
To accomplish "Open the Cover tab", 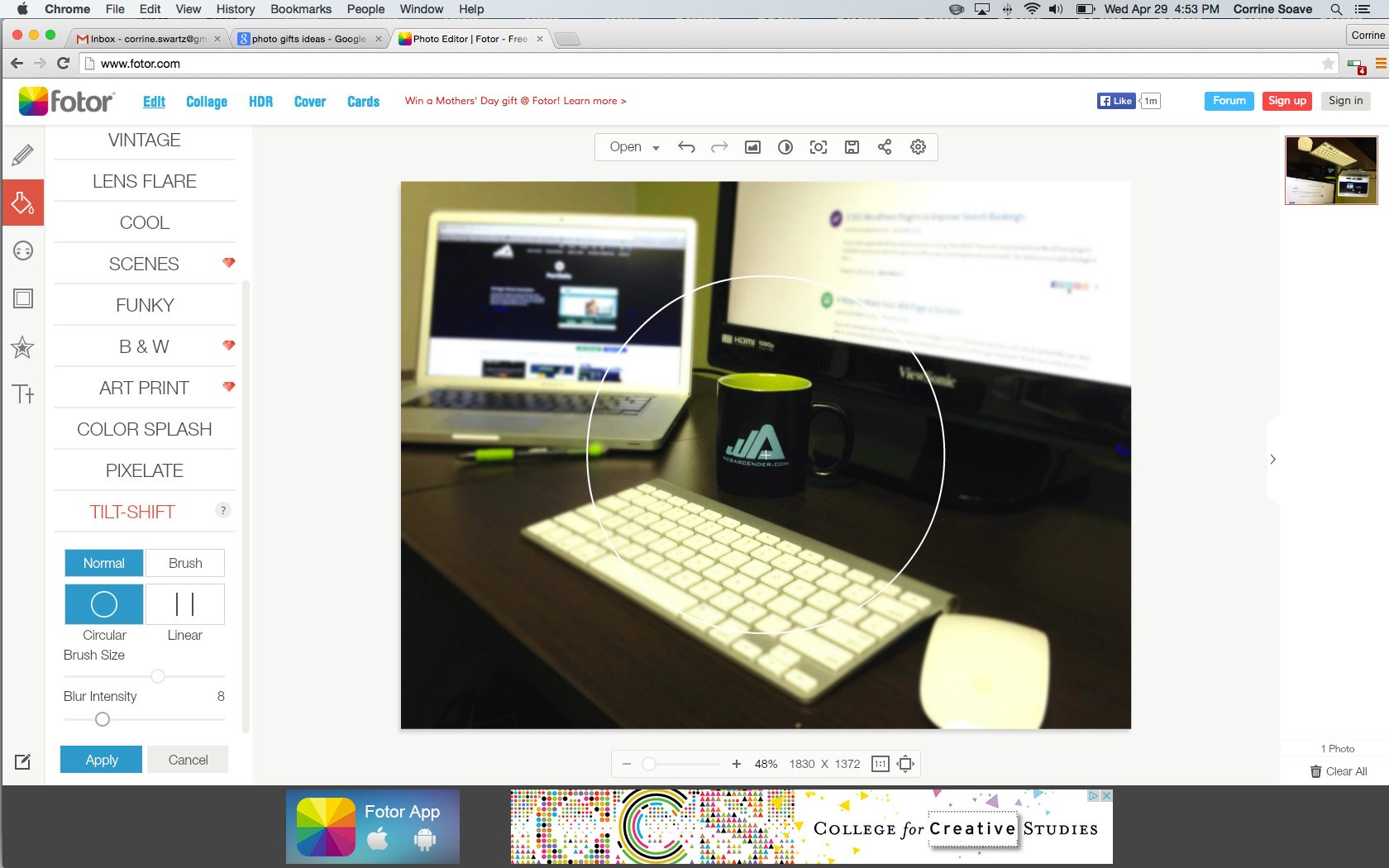I will pyautogui.click(x=310, y=102).
